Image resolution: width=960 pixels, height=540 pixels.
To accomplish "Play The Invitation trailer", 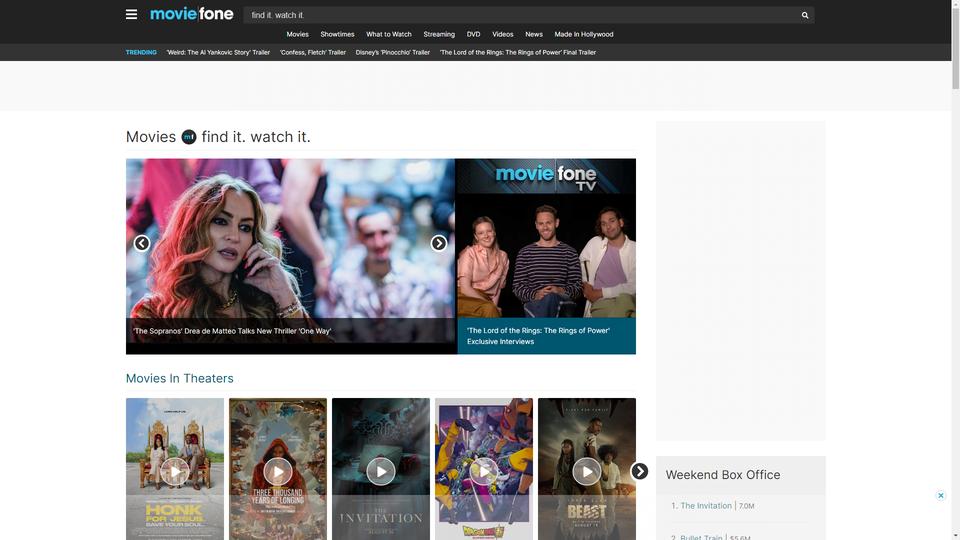I will click(x=381, y=471).
